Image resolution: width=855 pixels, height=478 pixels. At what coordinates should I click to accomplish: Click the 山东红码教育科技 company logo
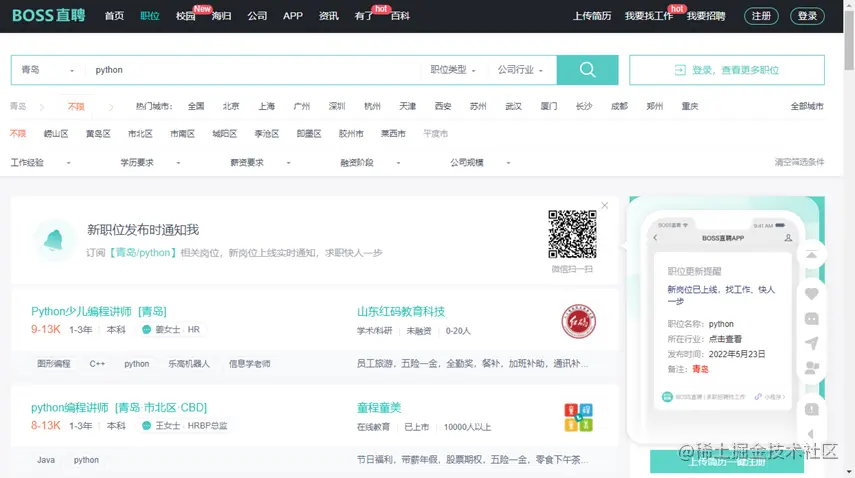click(x=579, y=321)
